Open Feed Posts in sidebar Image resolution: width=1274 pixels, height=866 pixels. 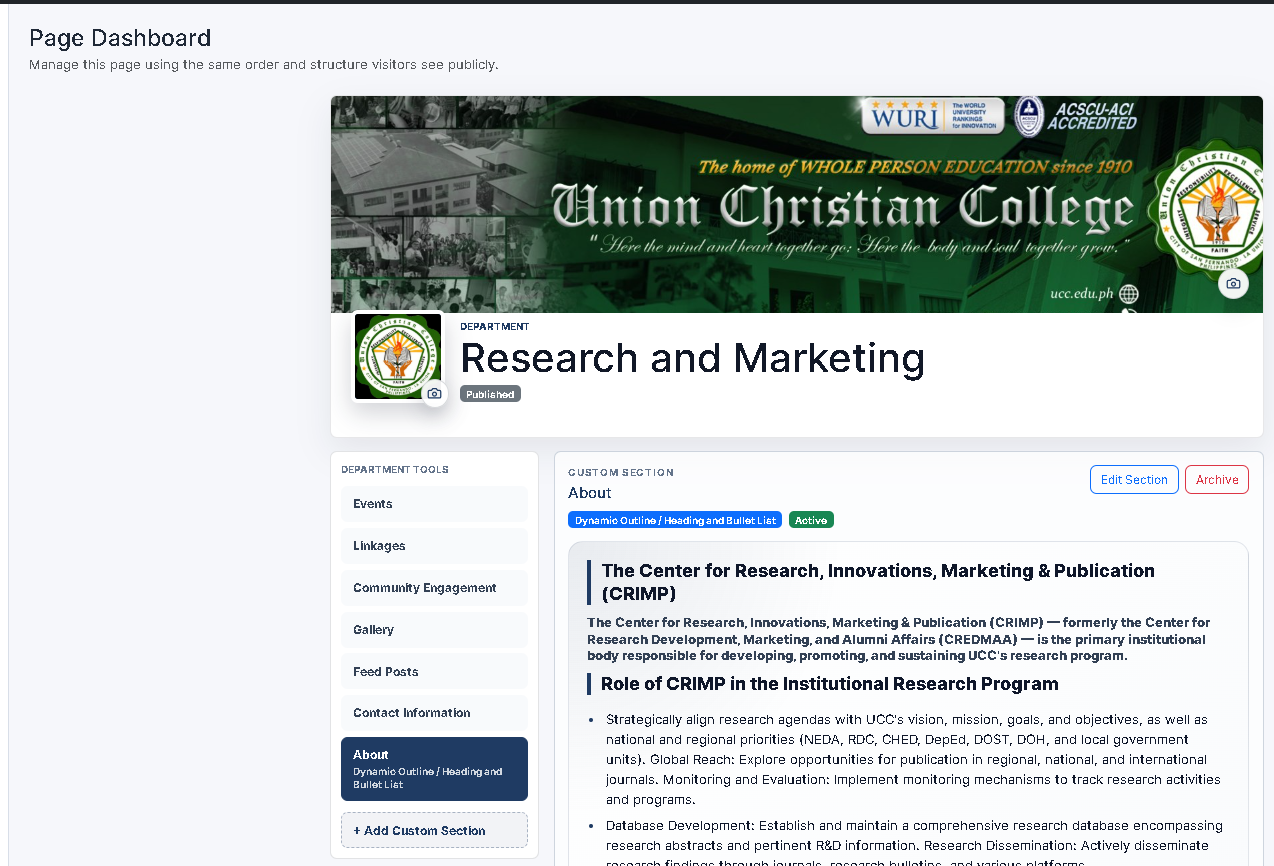tap(434, 672)
